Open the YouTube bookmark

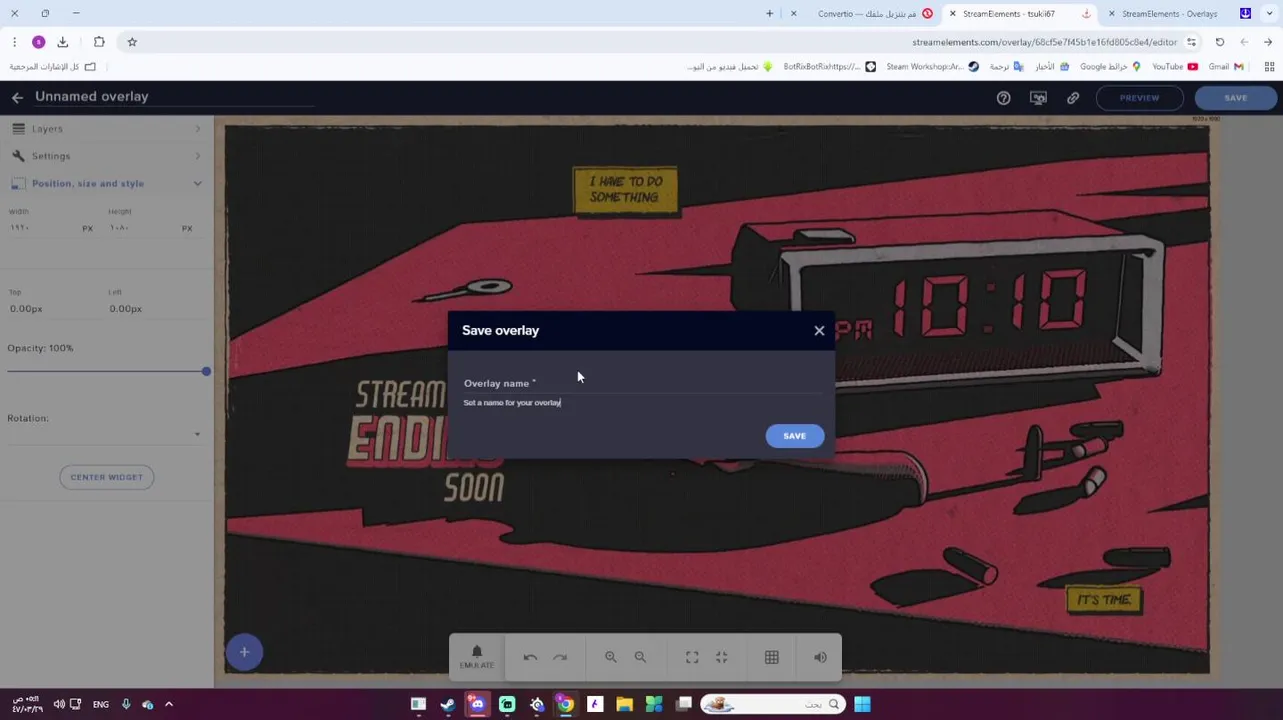1174,67
